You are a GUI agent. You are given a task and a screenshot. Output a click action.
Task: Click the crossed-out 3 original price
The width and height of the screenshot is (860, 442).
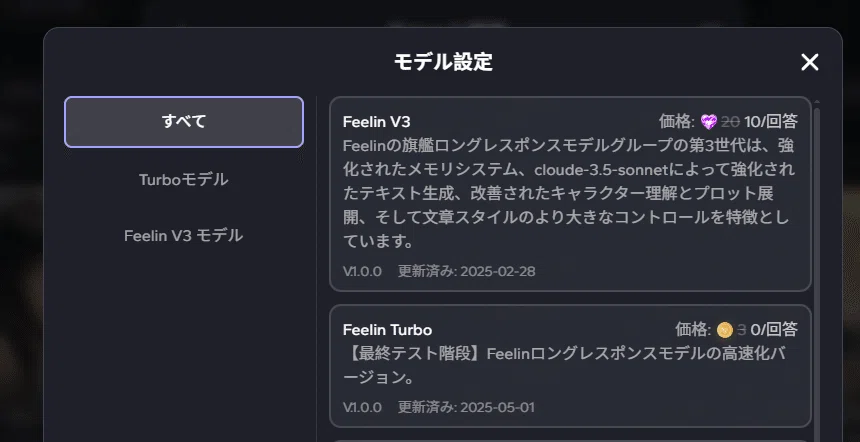coord(742,330)
